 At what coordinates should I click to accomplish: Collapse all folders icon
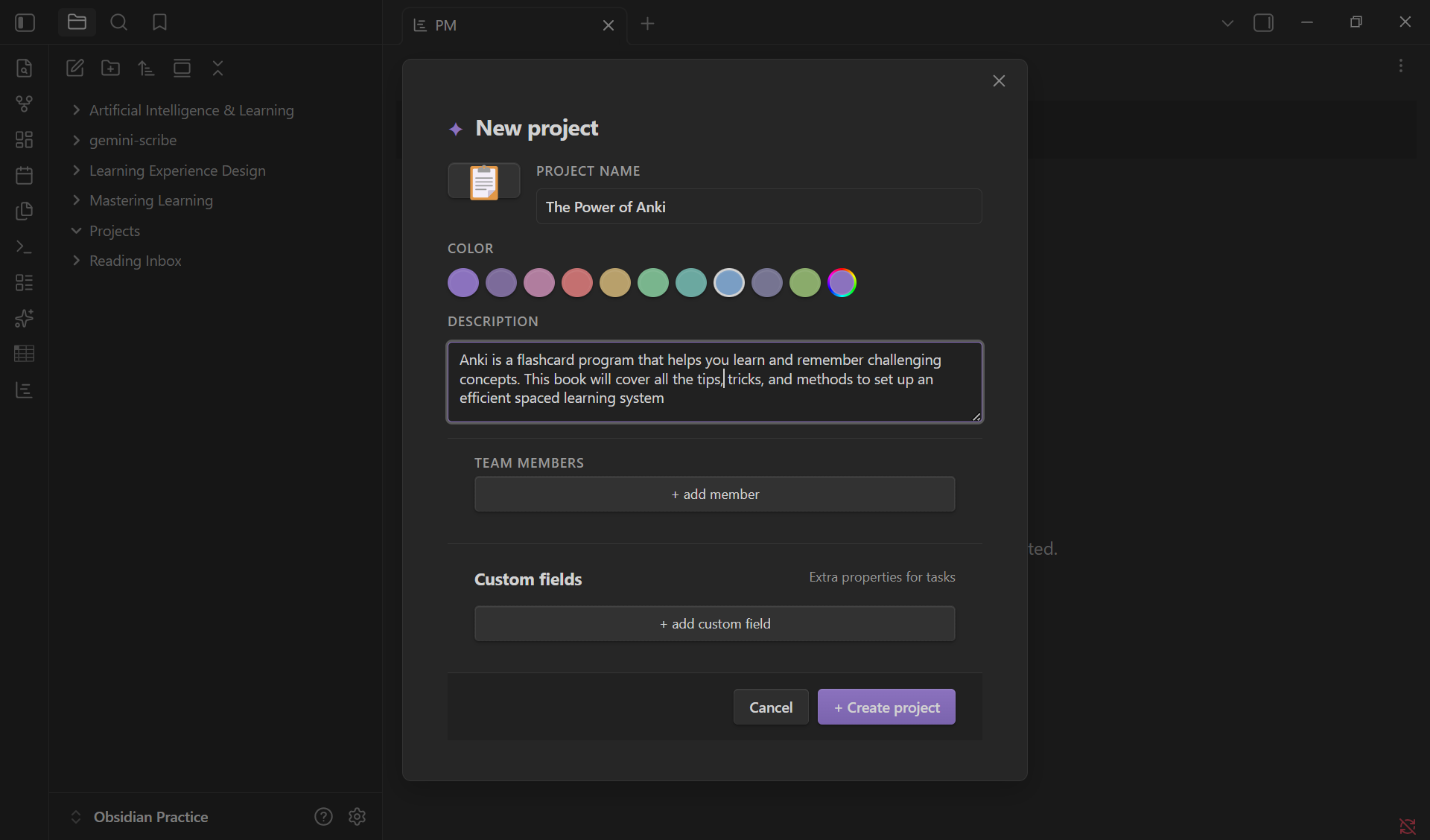[218, 68]
